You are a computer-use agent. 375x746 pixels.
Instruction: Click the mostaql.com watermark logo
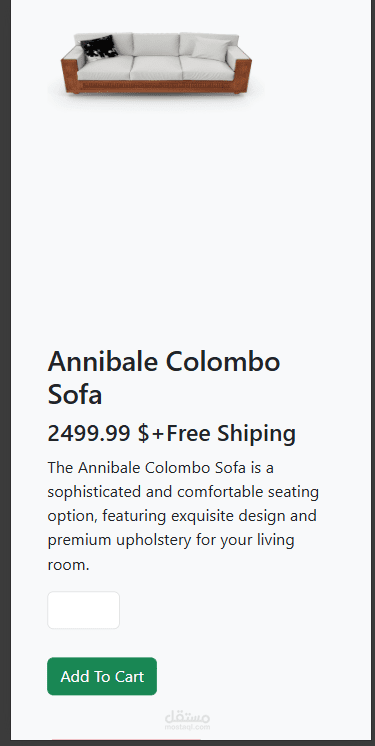pos(188,721)
